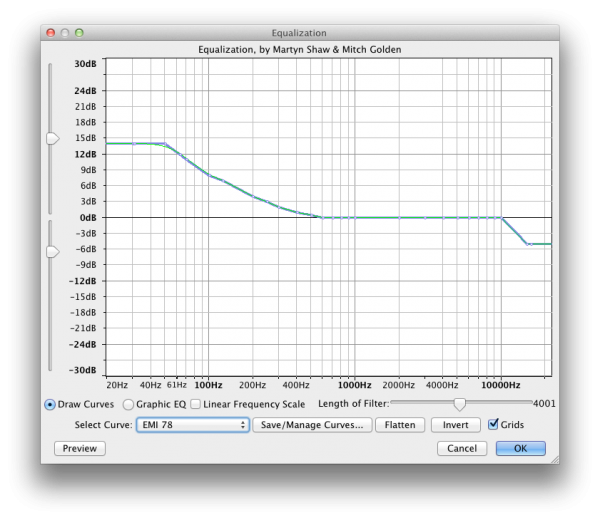Viewport: 600px width, 520px height.
Task: Click the Invert button
Action: click(x=455, y=425)
